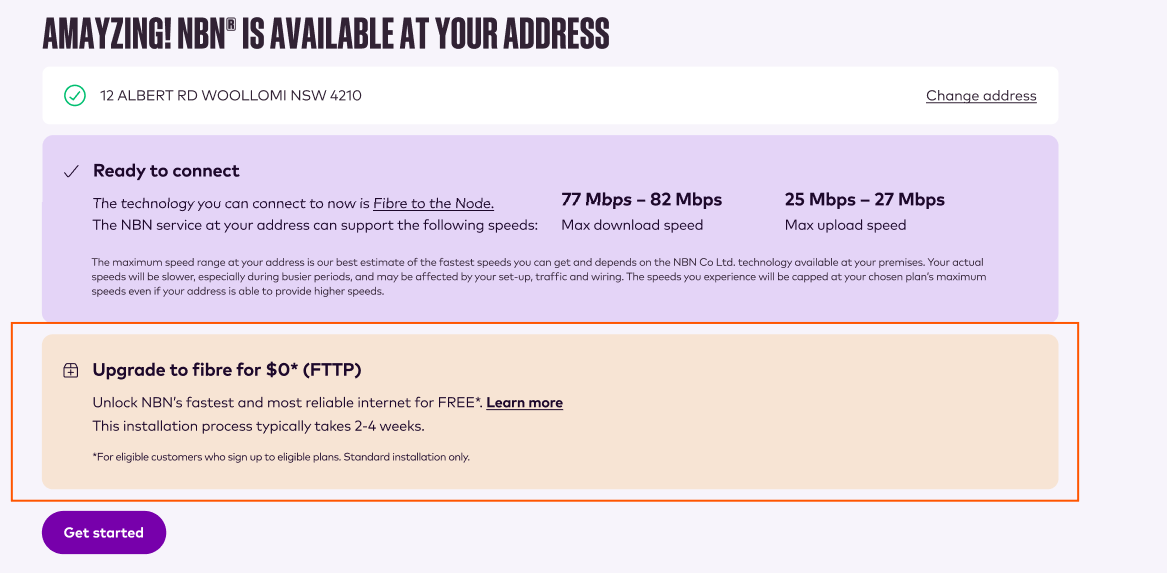The image size is (1167, 573).
Task: Click the Get started button
Action: click(103, 533)
